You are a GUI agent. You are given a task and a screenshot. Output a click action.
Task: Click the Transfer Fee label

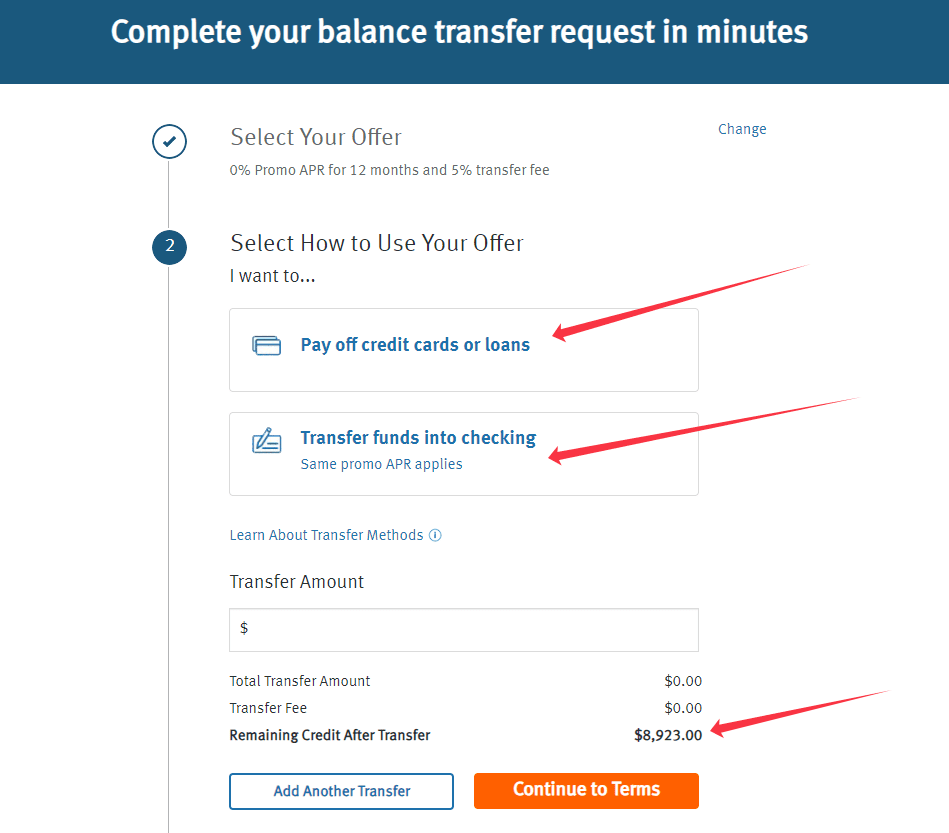coord(268,708)
